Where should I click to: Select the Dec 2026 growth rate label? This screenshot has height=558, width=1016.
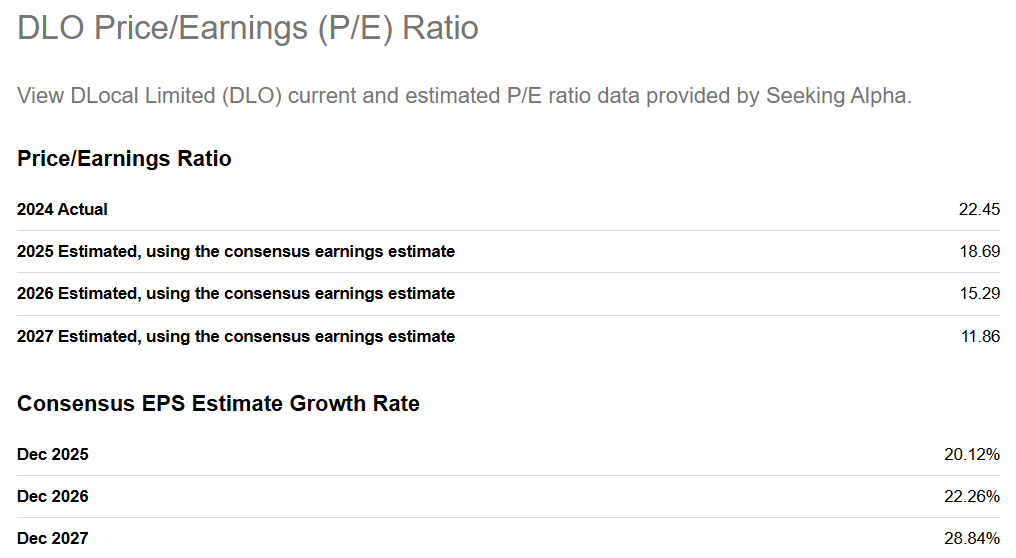pyautogui.click(x=53, y=497)
